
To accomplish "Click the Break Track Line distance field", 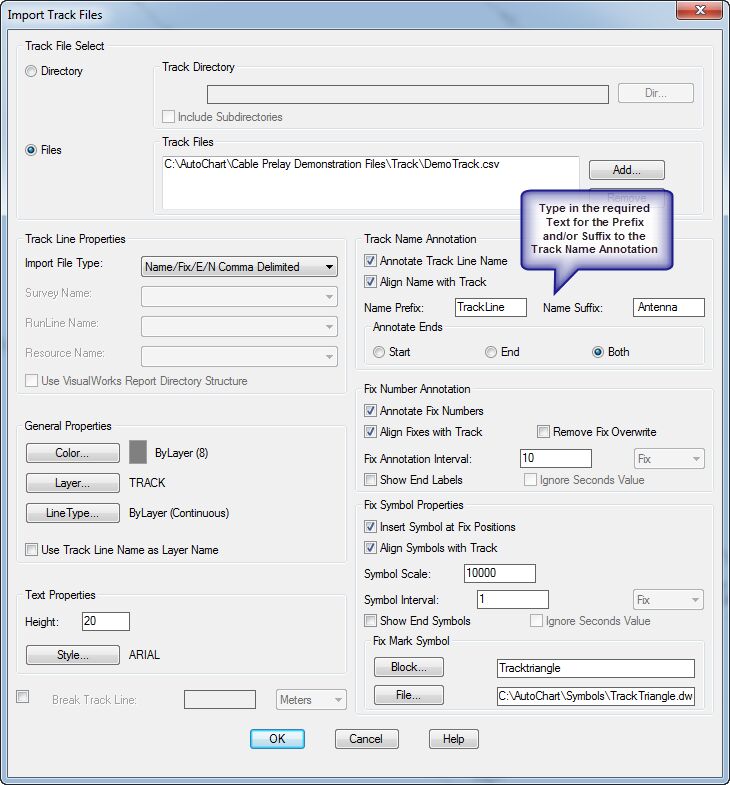I will 220,699.
